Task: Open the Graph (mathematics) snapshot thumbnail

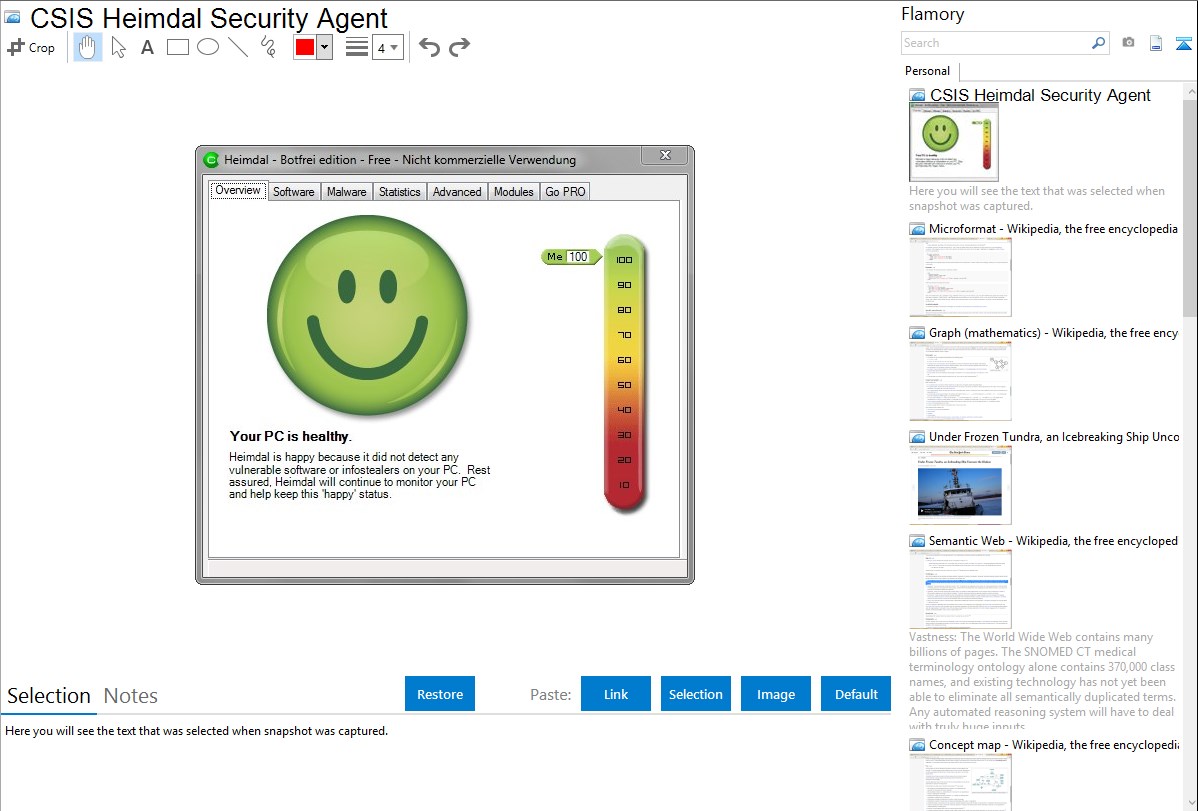Action: click(960, 381)
